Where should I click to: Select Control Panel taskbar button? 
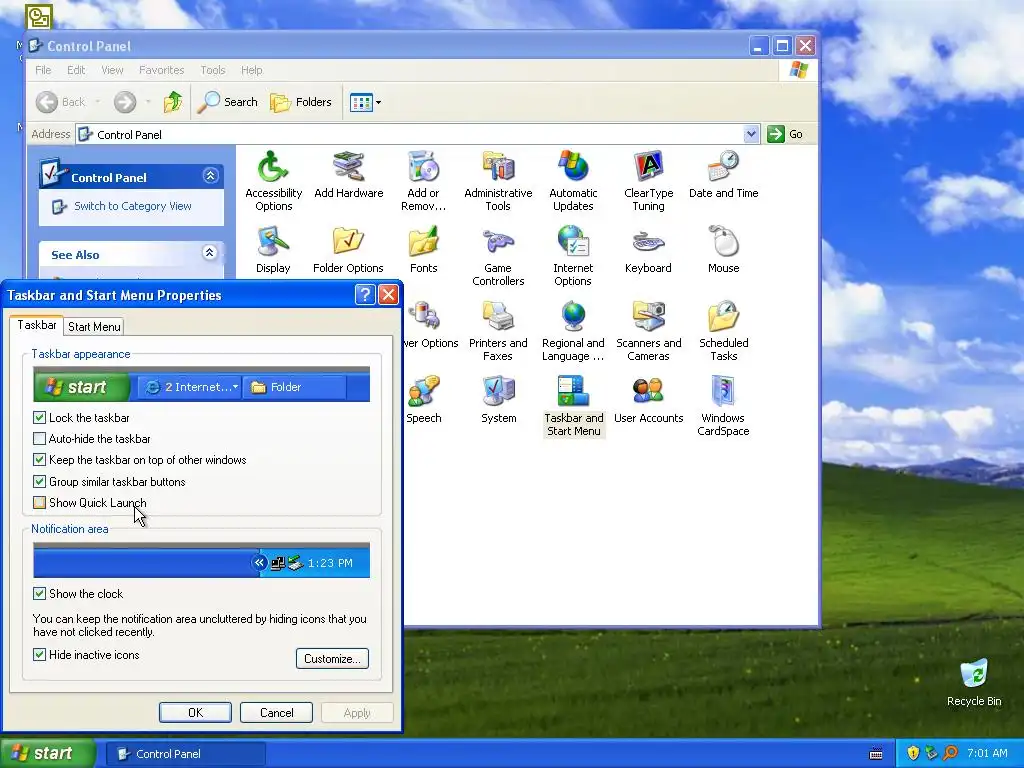pos(185,754)
